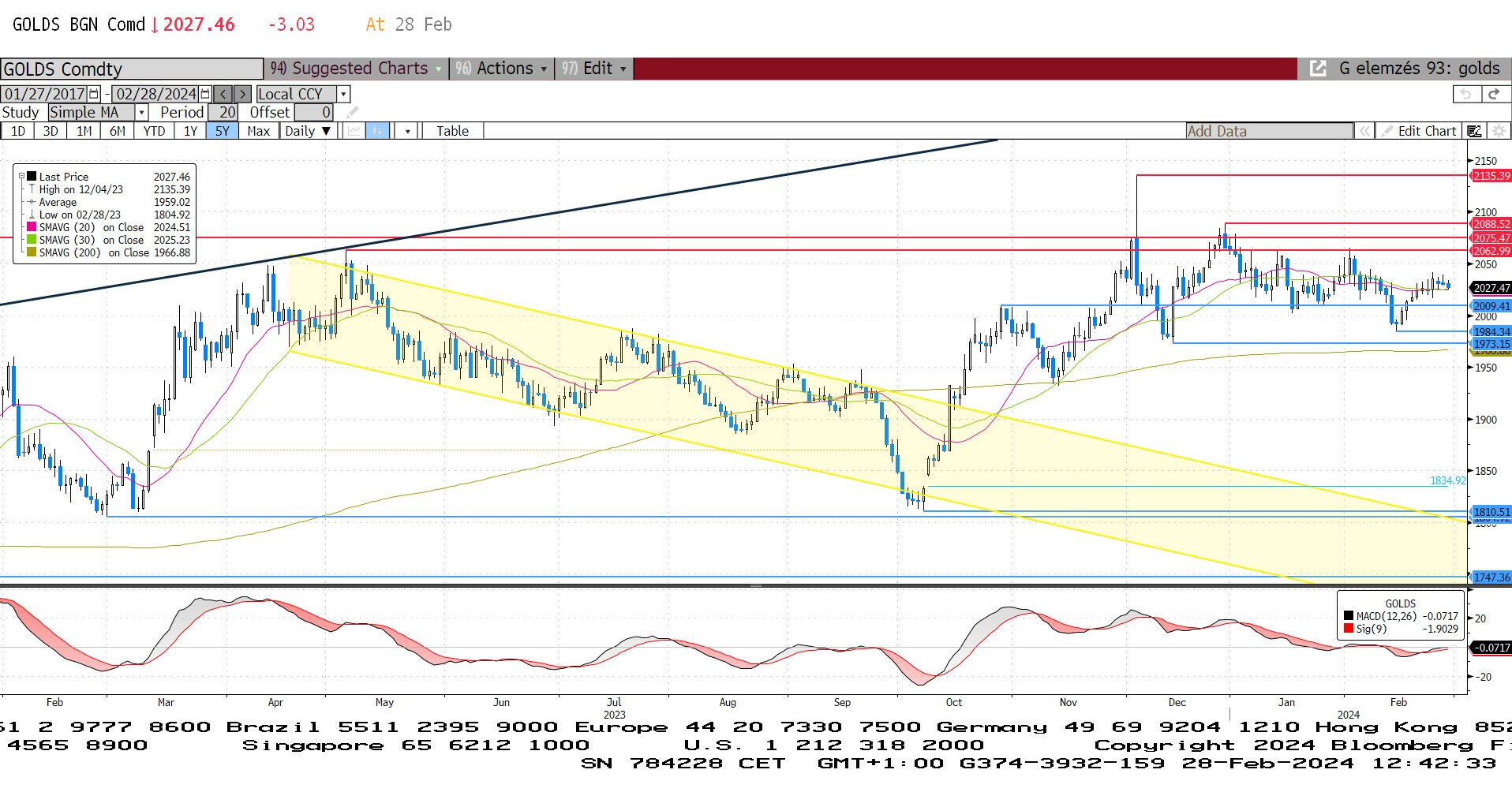The width and height of the screenshot is (1512, 807).
Task: Click the 2075.47 red price label
Action: click(1491, 237)
